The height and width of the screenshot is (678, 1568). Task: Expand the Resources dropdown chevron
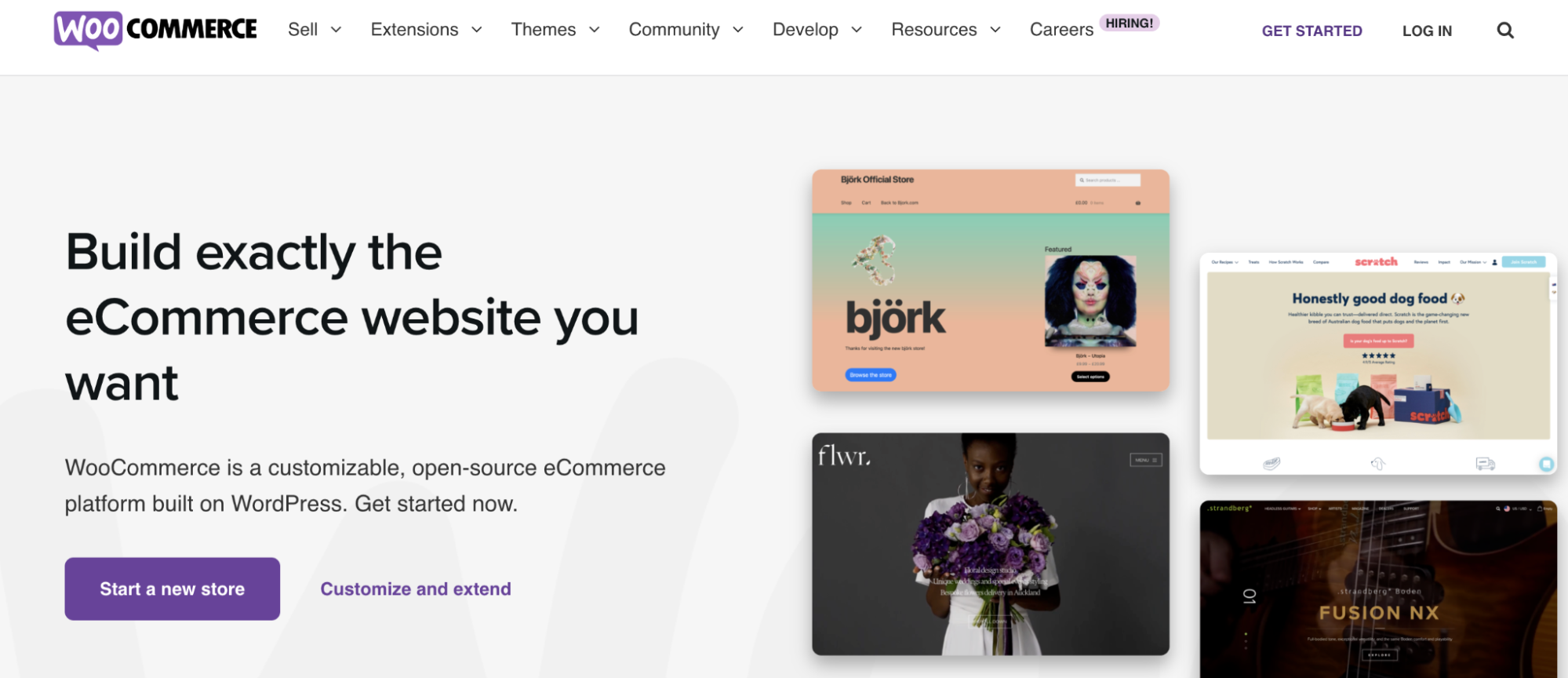[995, 30]
